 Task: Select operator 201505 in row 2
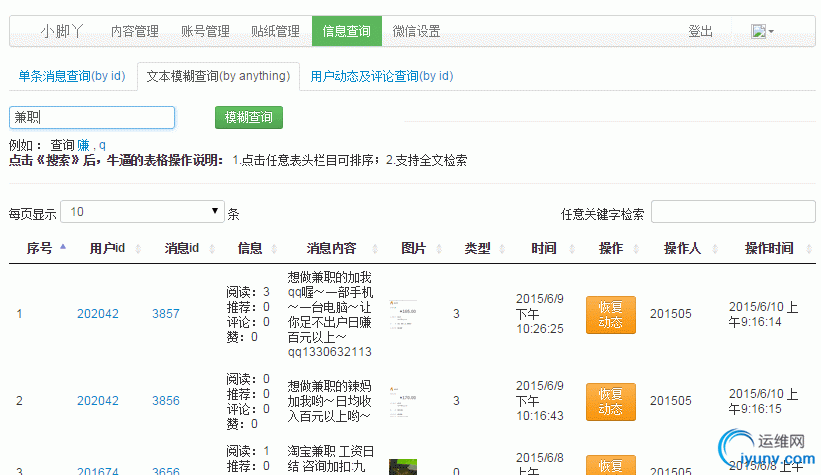[x=671, y=401]
